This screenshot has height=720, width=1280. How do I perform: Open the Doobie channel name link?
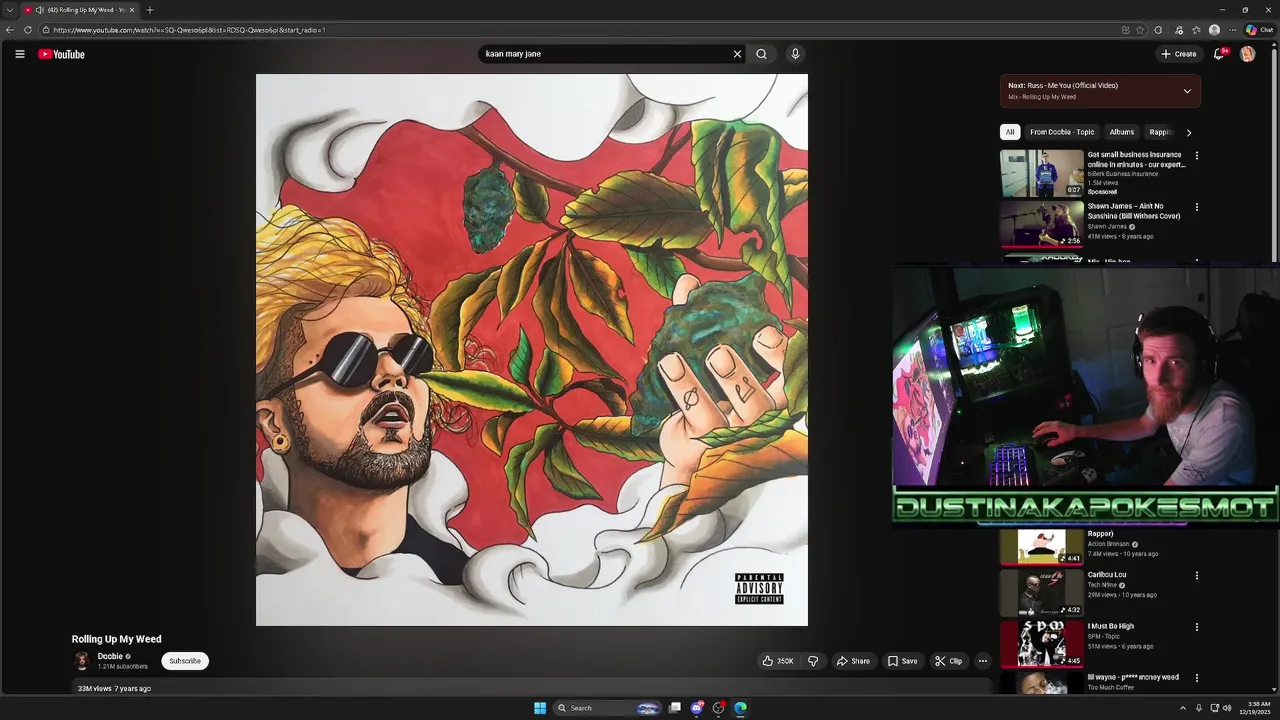110,656
